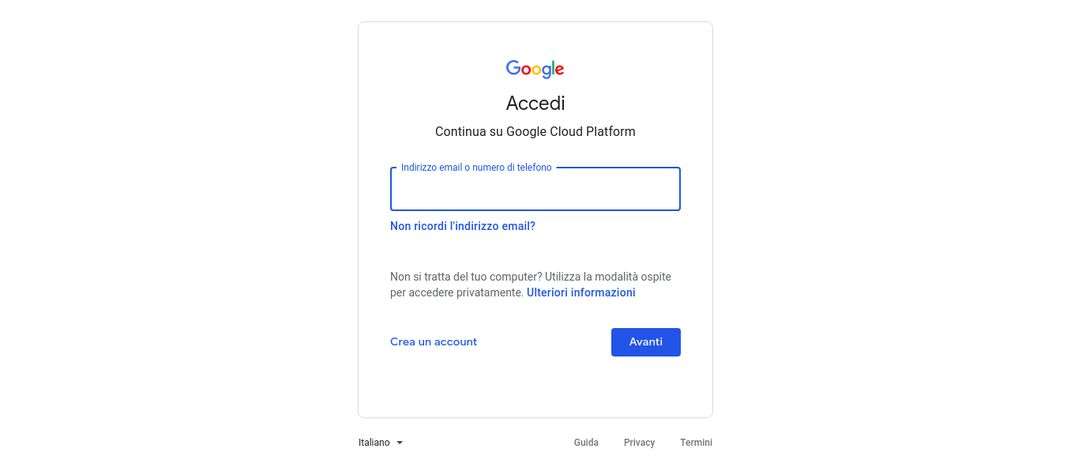Click 'Crea un account'

433,342
